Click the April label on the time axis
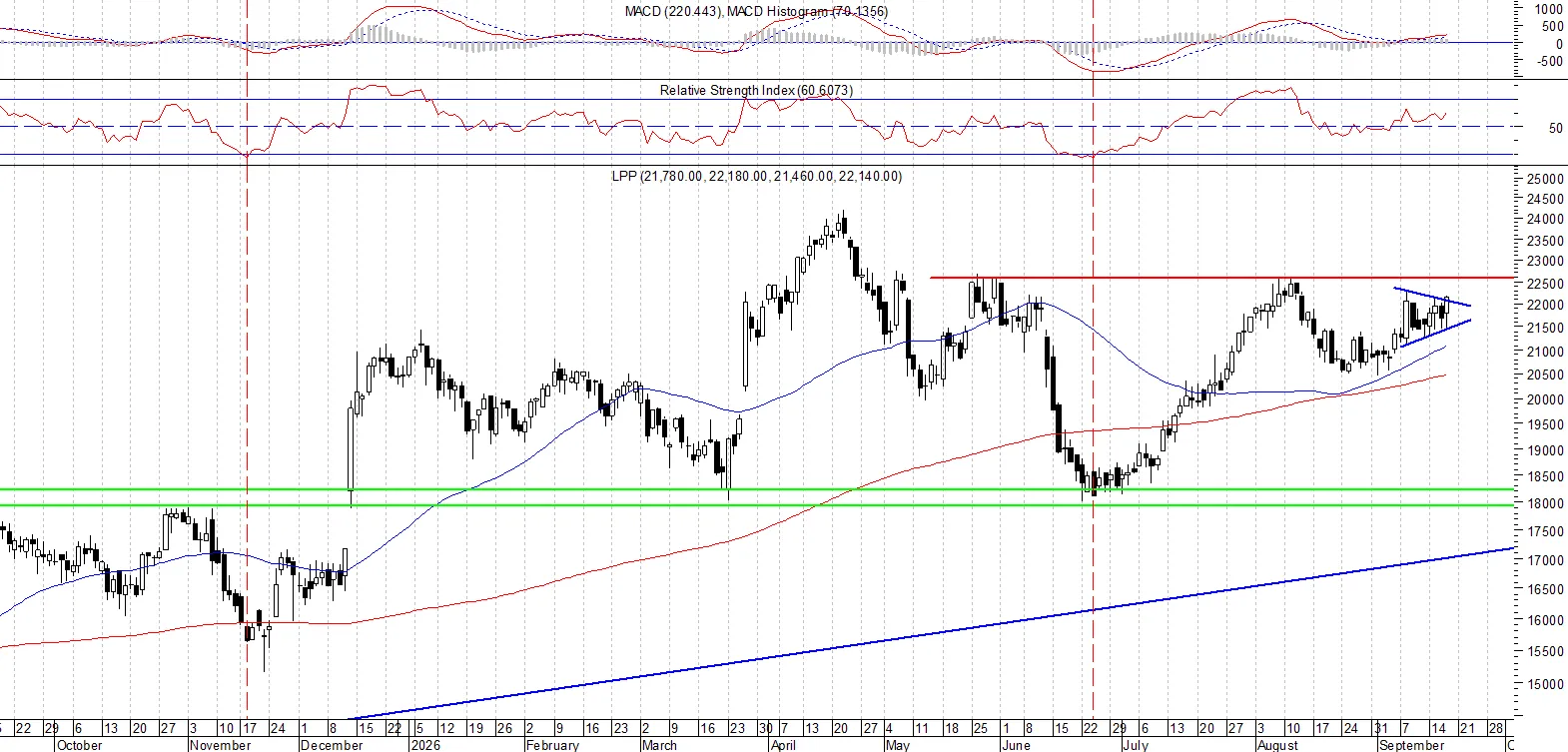This screenshot has width=1568, height=752. (784, 745)
